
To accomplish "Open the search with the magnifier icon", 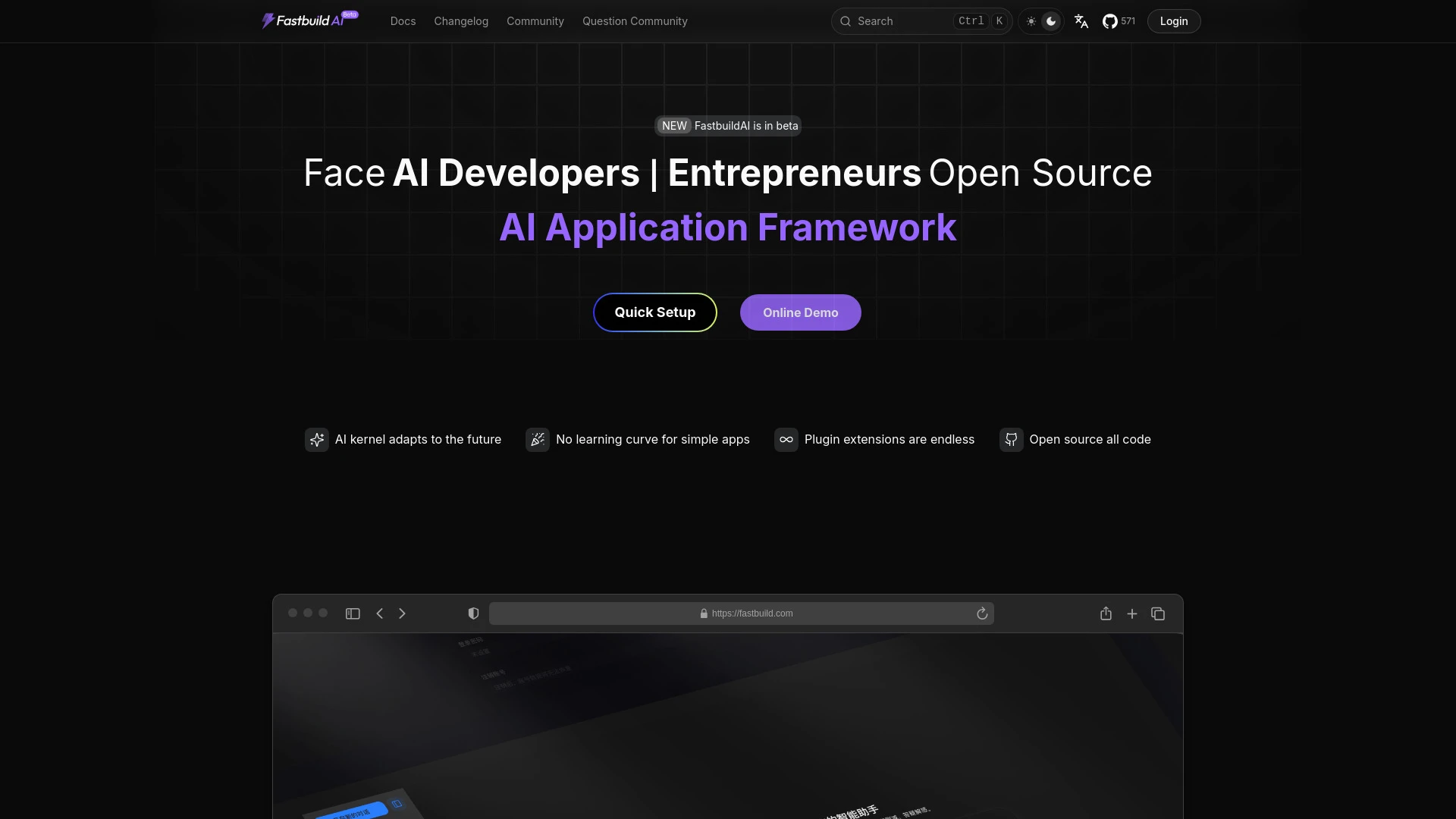I will click(x=845, y=21).
